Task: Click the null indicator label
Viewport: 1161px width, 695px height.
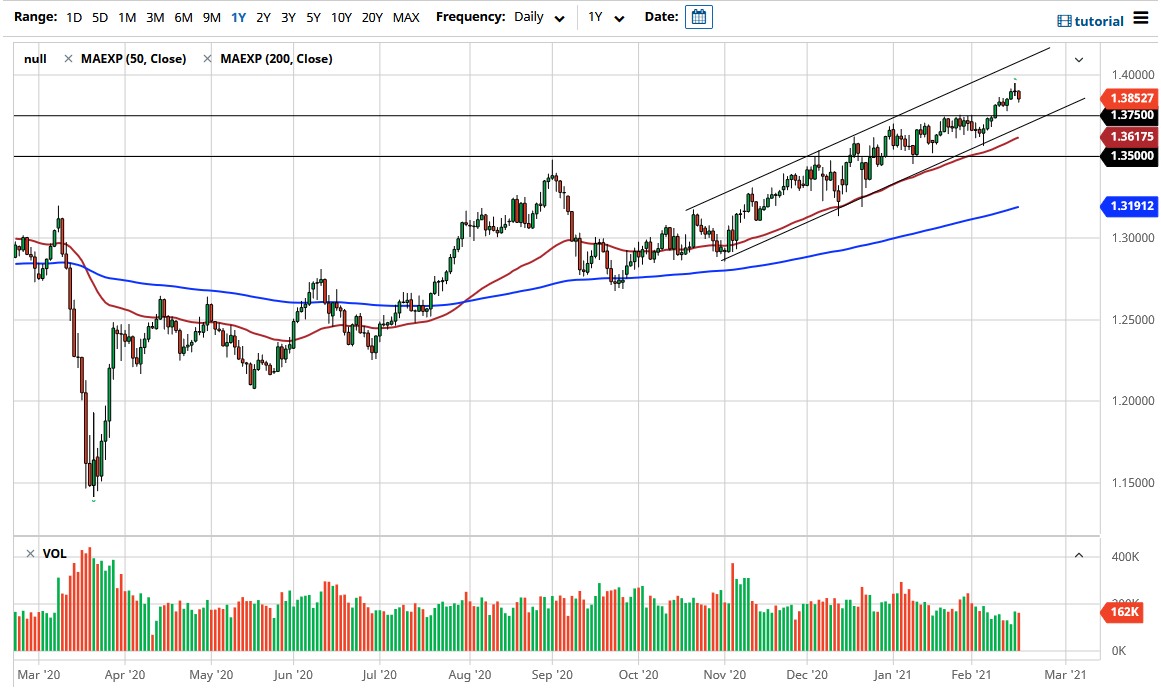Action: point(34,58)
